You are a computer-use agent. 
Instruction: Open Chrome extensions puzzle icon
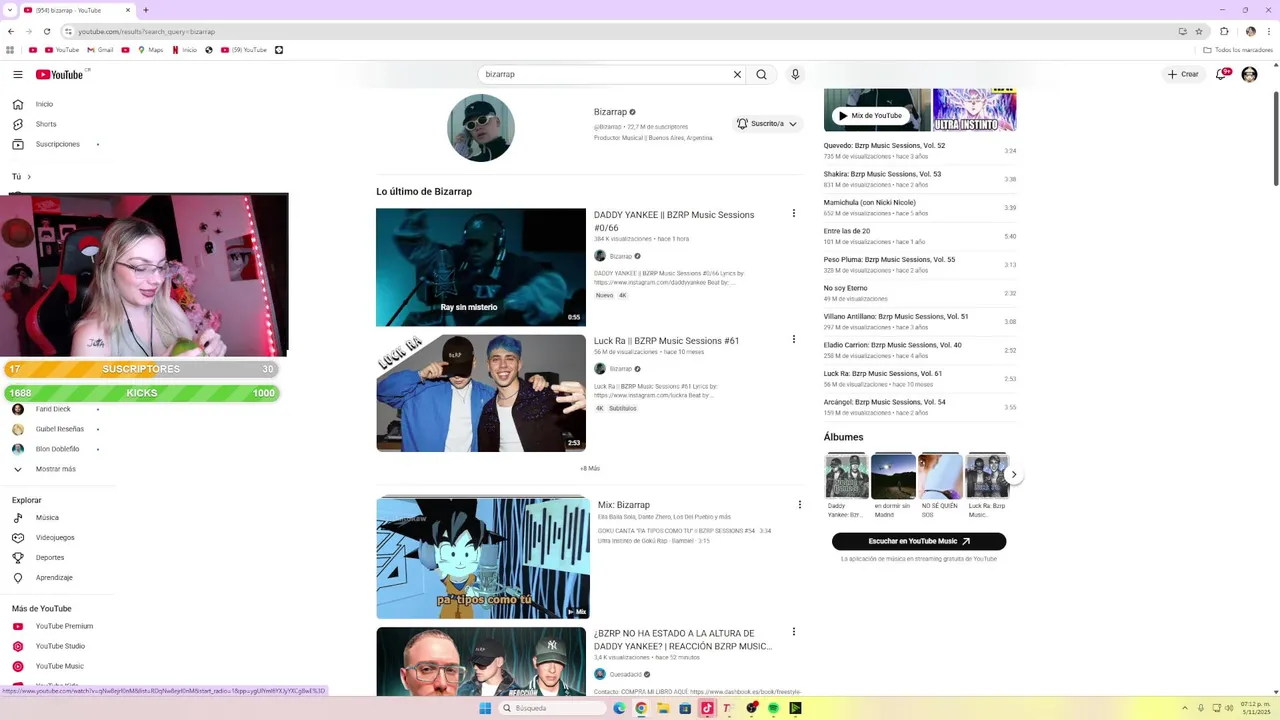coord(1222,31)
